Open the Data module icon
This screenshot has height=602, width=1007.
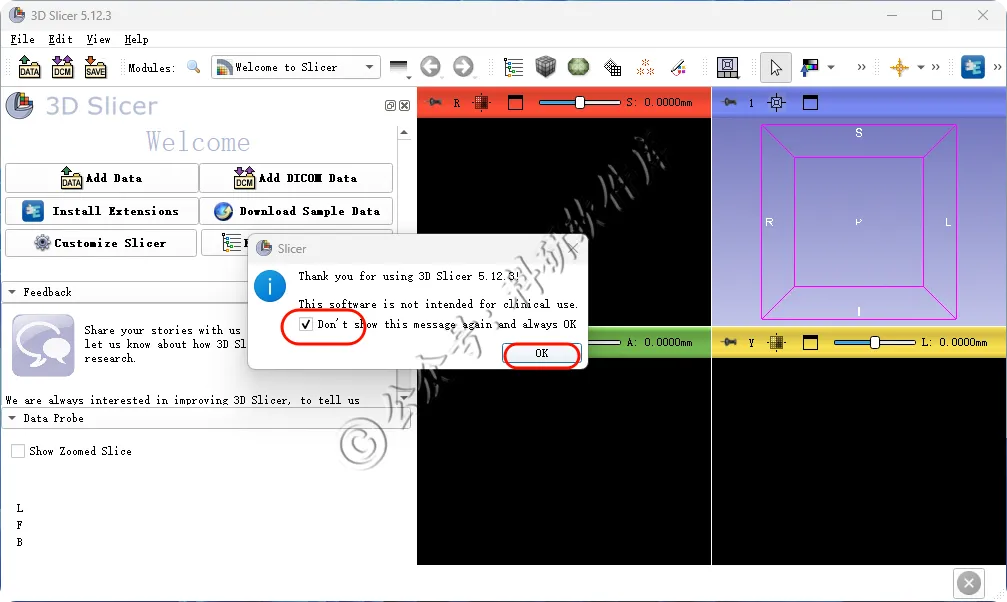[513, 67]
